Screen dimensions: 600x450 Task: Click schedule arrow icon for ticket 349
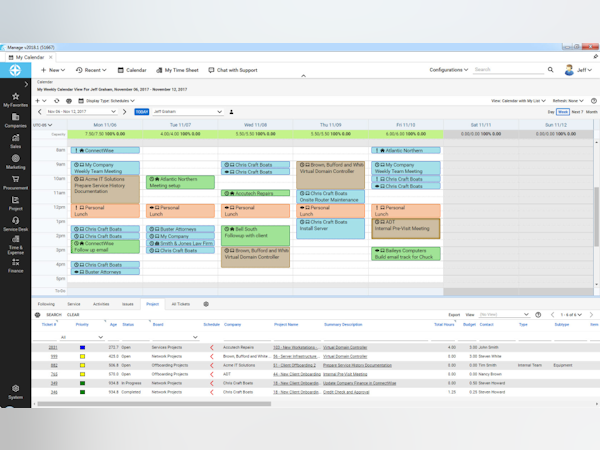tap(212, 383)
